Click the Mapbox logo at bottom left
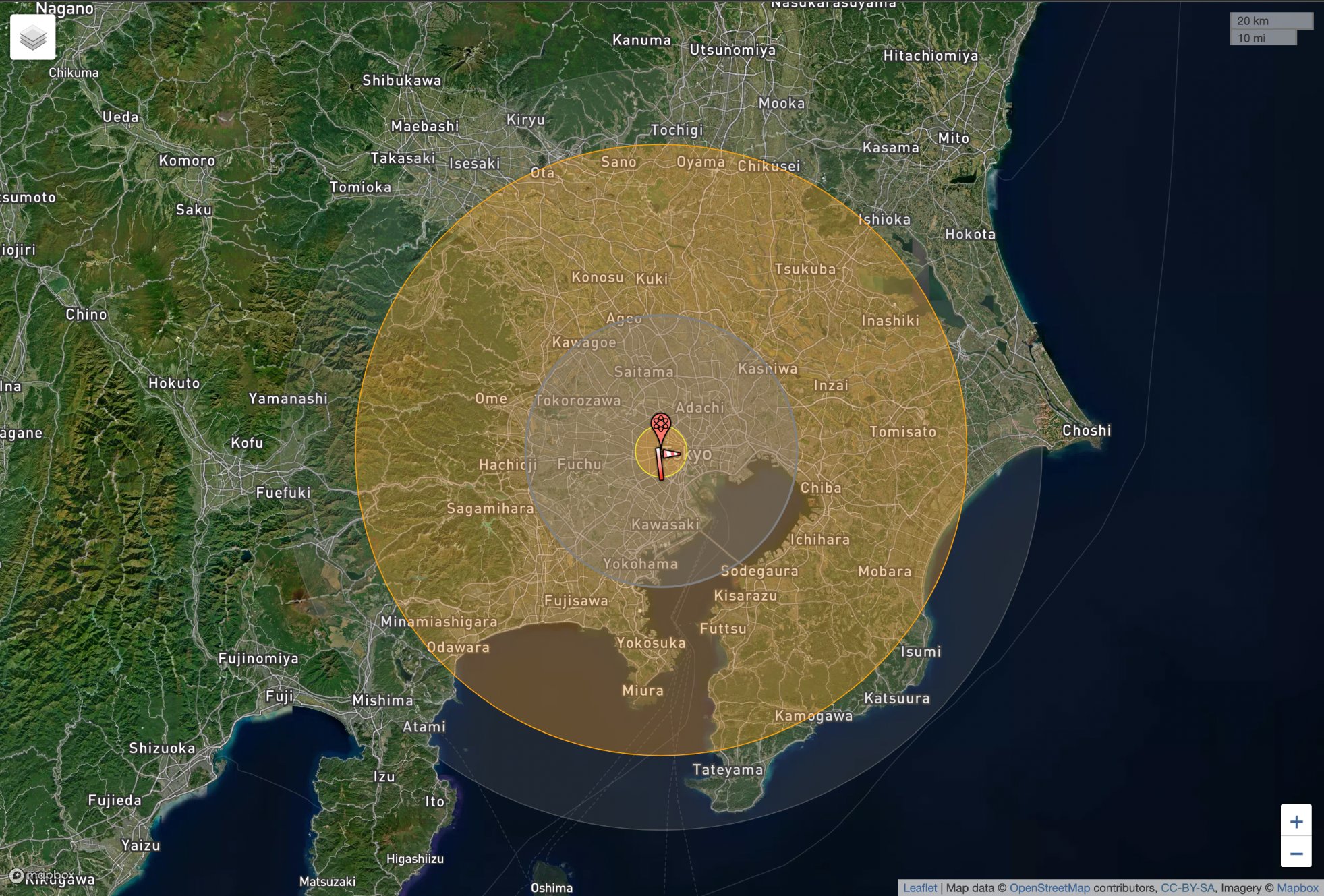1324x896 pixels. coord(42,875)
